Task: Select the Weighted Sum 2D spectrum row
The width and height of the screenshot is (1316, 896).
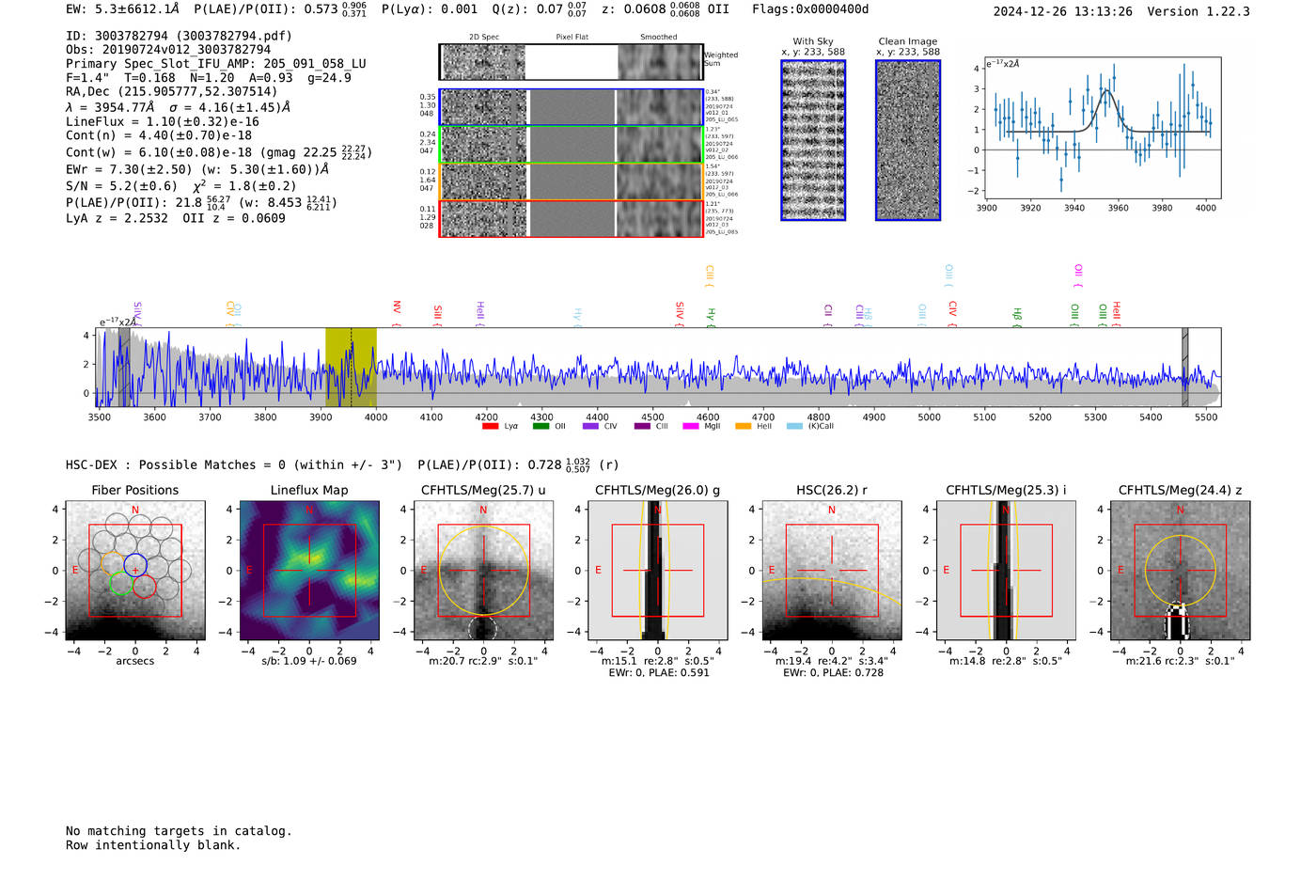Action: (x=571, y=62)
